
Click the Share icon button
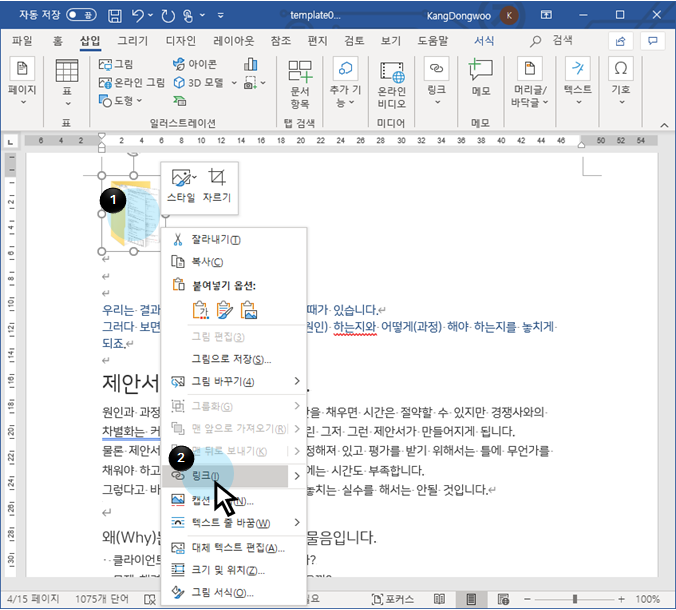620,41
